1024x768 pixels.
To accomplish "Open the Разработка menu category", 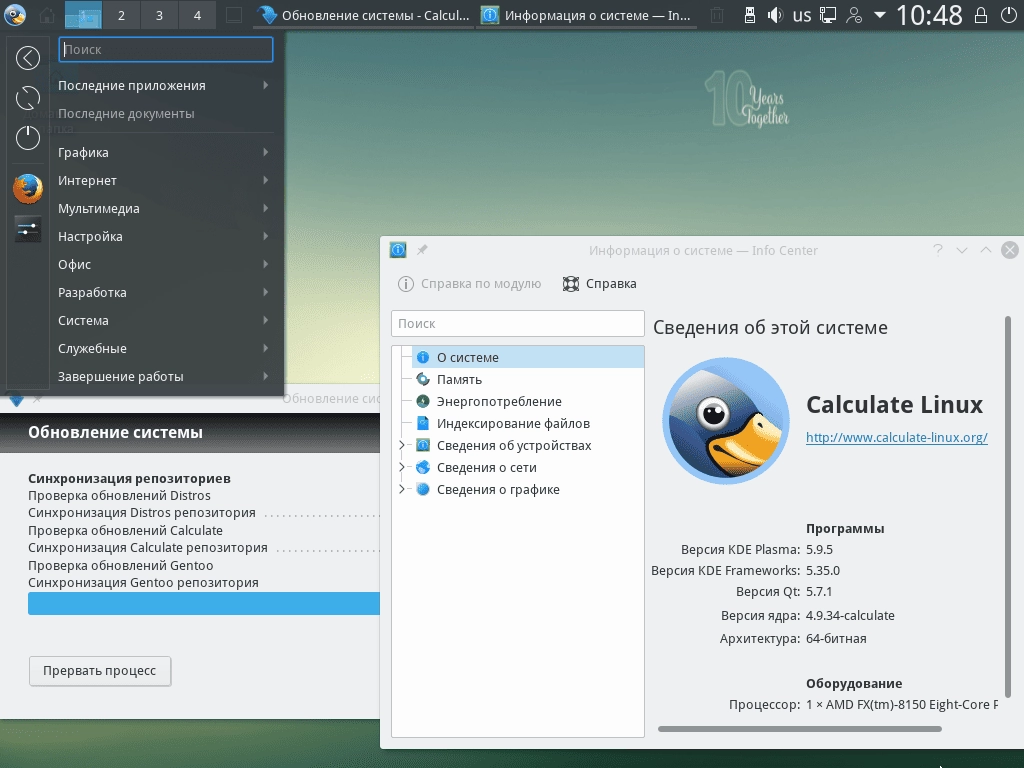I will tap(165, 293).
